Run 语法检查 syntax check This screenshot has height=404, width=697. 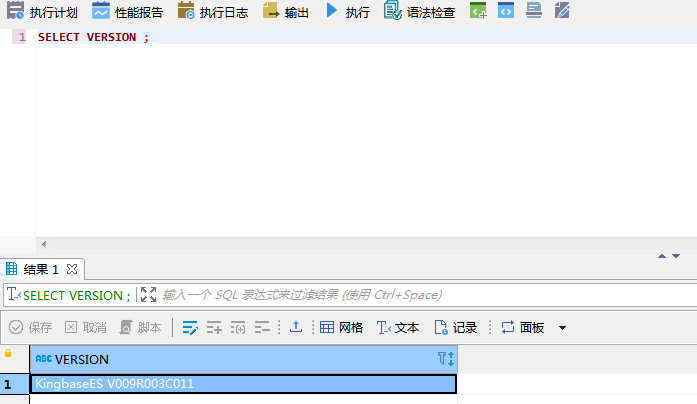419,12
